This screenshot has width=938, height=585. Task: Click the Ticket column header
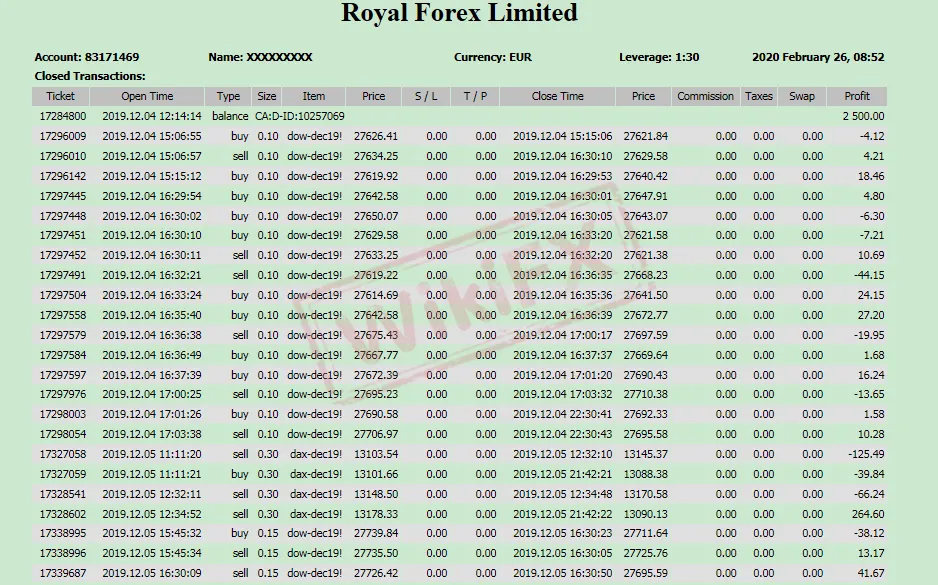[60, 96]
